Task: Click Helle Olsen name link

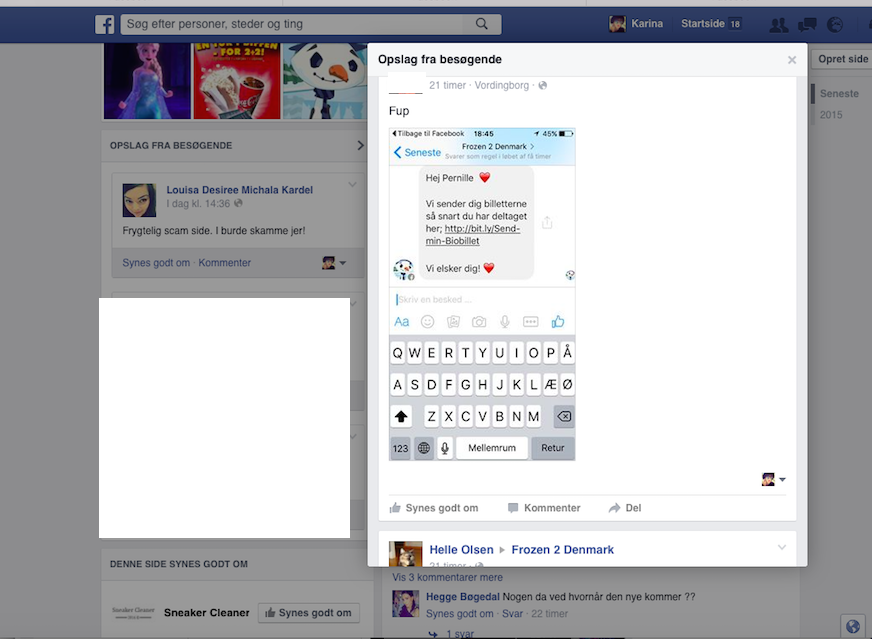Action: [x=461, y=549]
